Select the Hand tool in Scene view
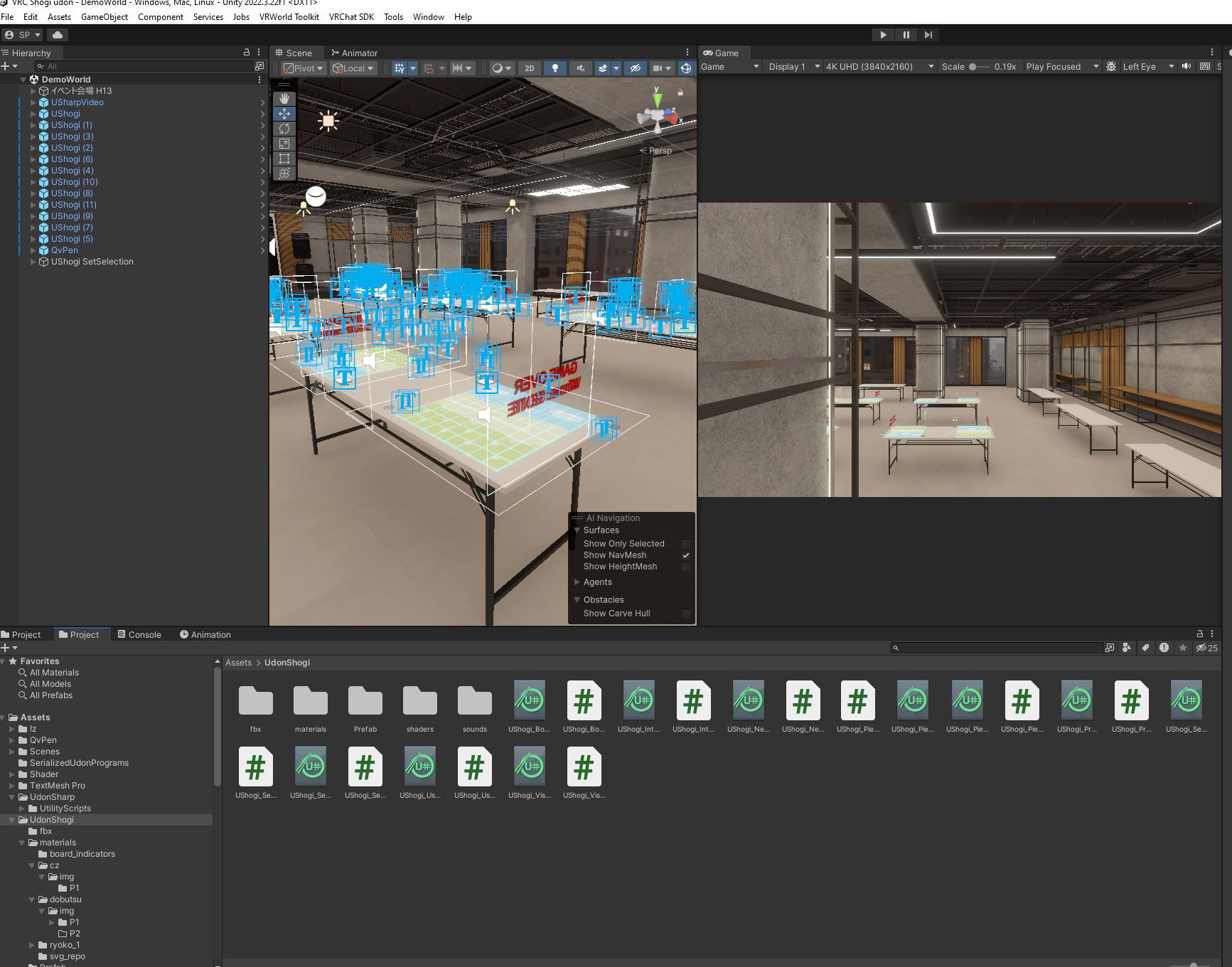The image size is (1232, 967). [284, 99]
